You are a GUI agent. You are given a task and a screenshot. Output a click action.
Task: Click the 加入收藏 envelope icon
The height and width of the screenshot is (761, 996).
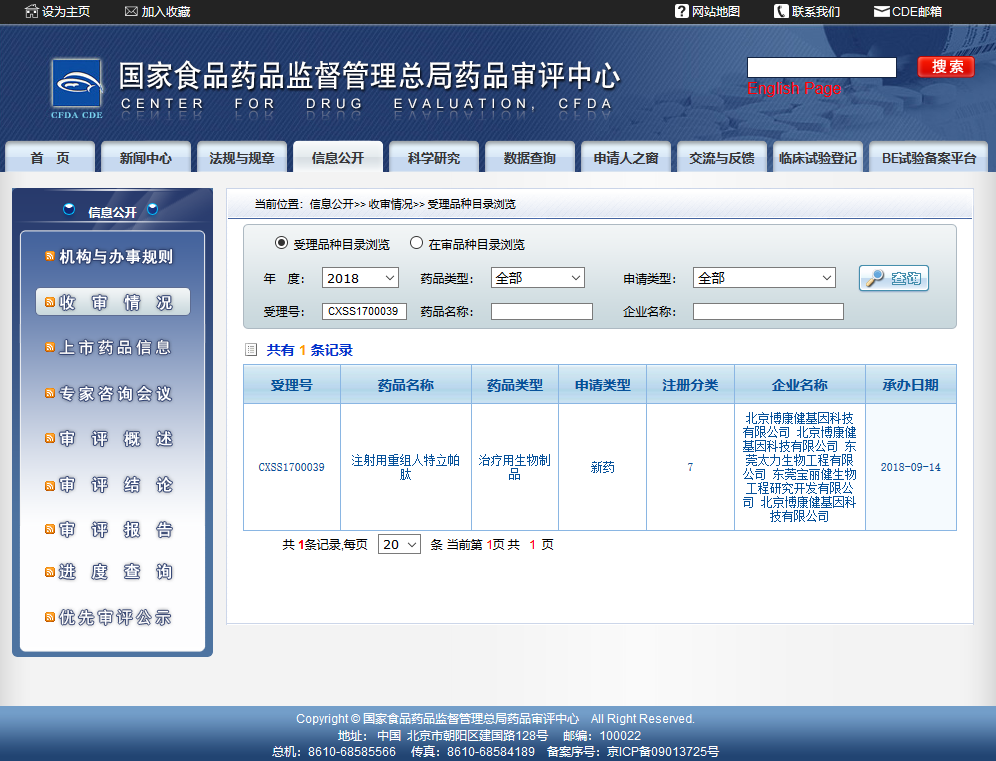click(x=131, y=11)
